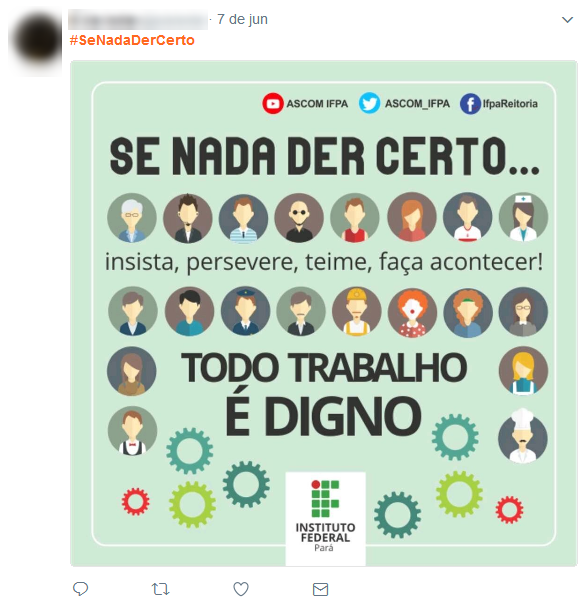Open the tweet options chevron menu
The height and width of the screenshot is (607, 588).
click(x=567, y=19)
